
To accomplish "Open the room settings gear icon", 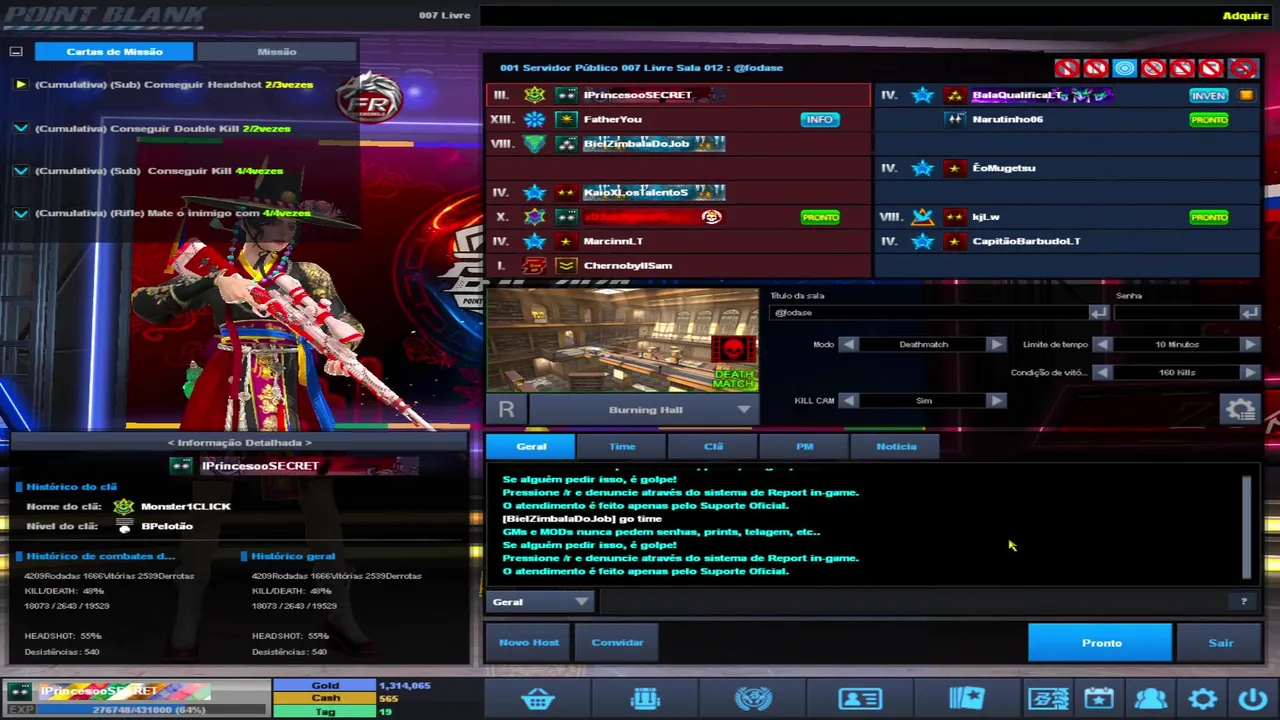I will click(1240, 409).
